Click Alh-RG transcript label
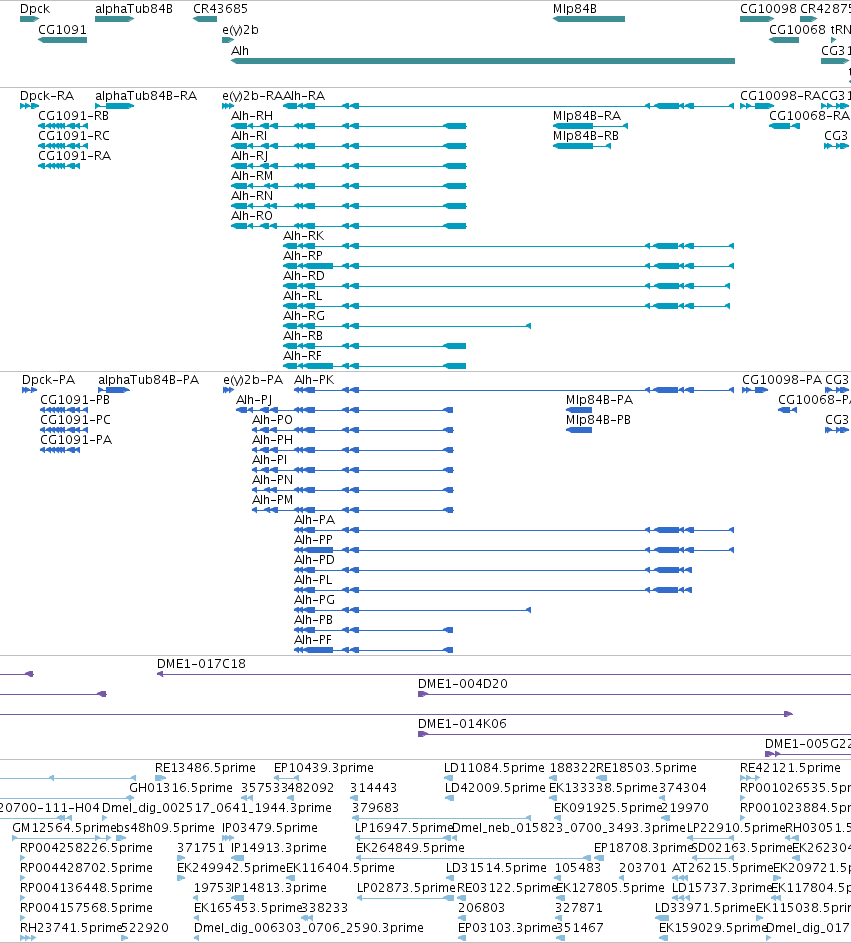 tap(304, 316)
